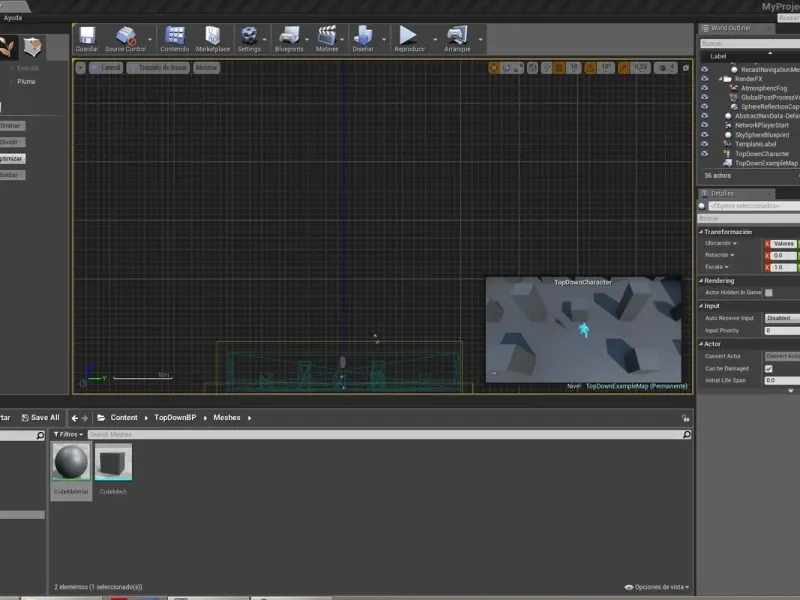Toggle grid snapping icon in viewport
Screen dimensions: 800x600
tap(559, 67)
